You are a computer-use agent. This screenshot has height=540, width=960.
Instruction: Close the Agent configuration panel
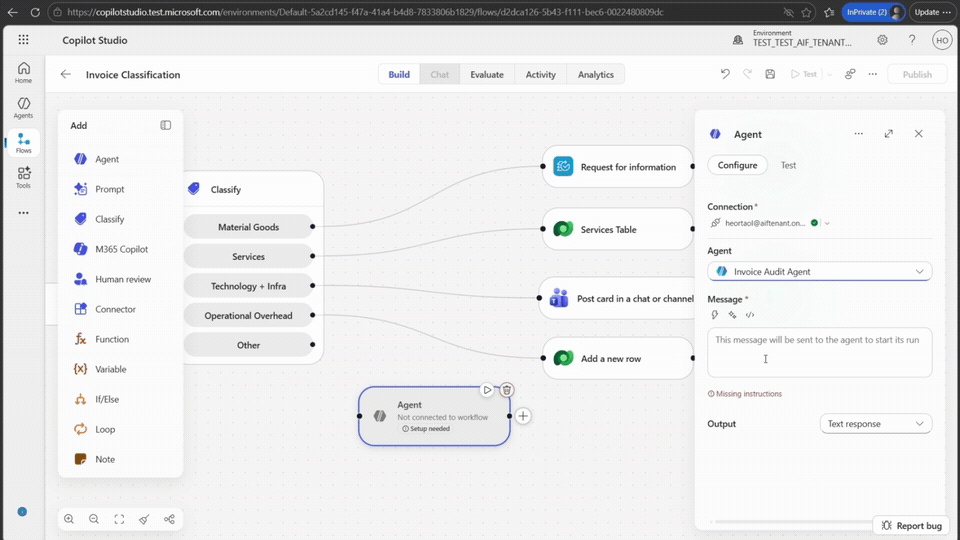pos(918,133)
